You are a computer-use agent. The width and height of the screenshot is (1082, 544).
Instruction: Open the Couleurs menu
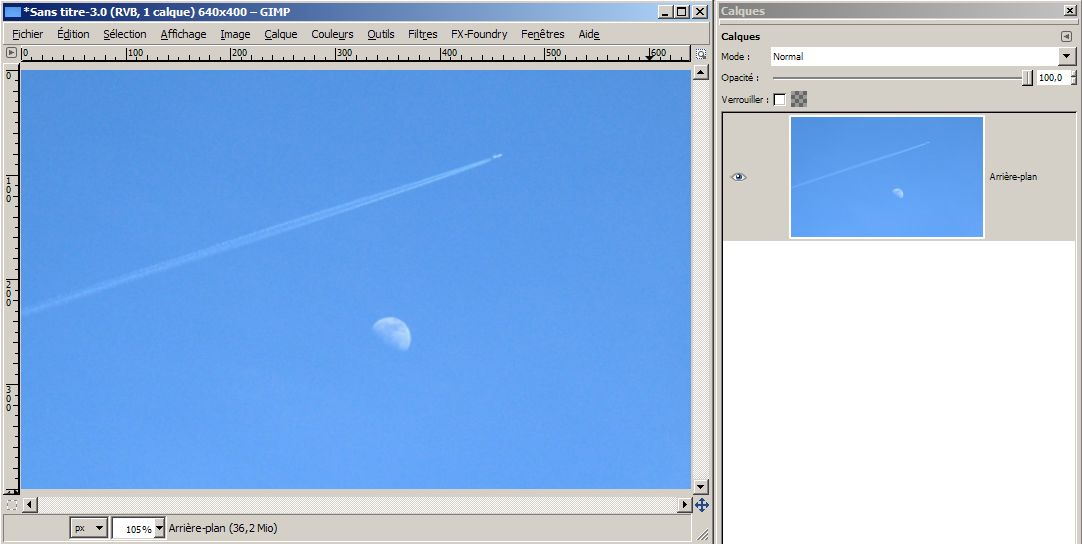tap(332, 34)
